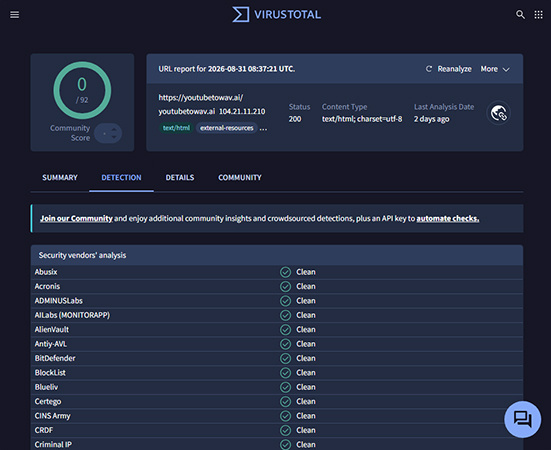551x450 pixels.
Task: Open the hamburger navigation menu
Action: (14, 14)
